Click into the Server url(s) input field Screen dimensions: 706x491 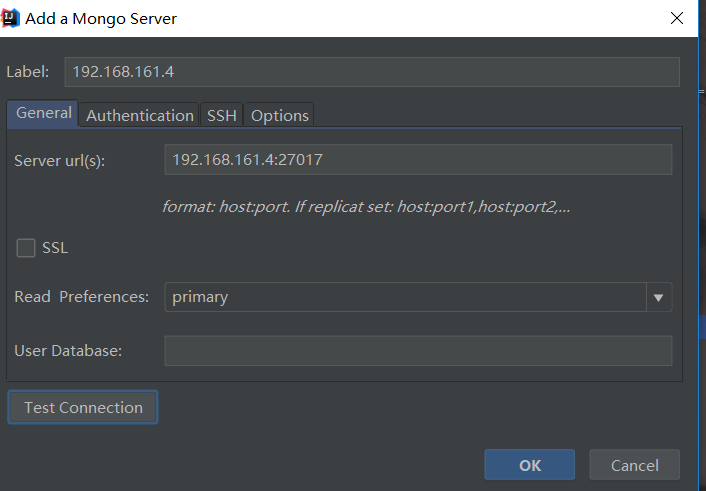coord(418,160)
